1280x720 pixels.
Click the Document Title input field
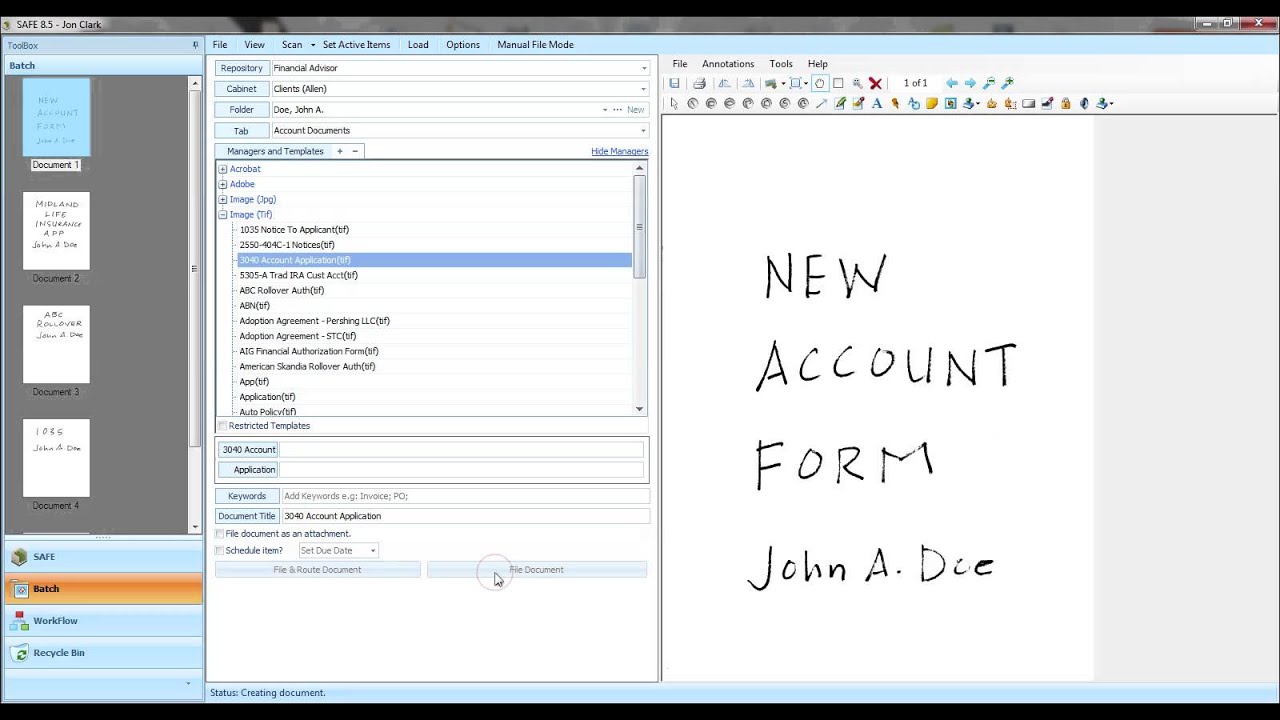(x=465, y=516)
